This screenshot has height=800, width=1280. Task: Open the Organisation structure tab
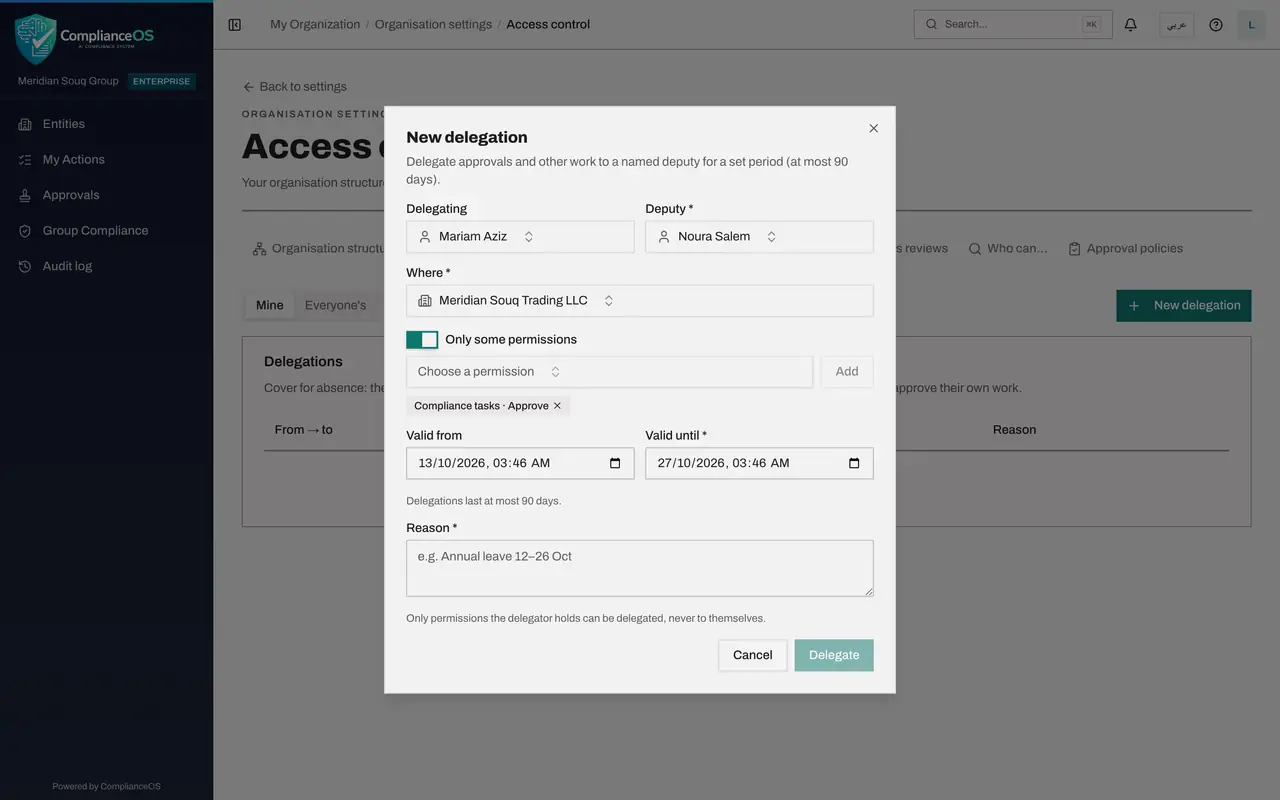(319, 249)
